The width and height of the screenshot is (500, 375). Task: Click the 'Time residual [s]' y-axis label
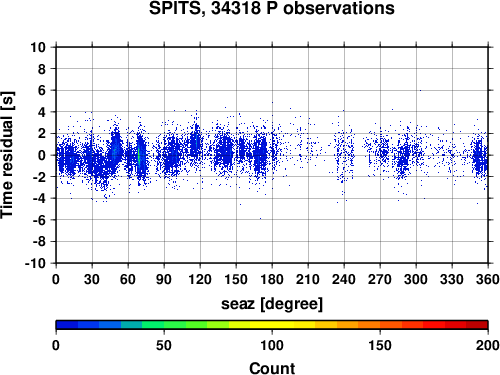(8, 155)
